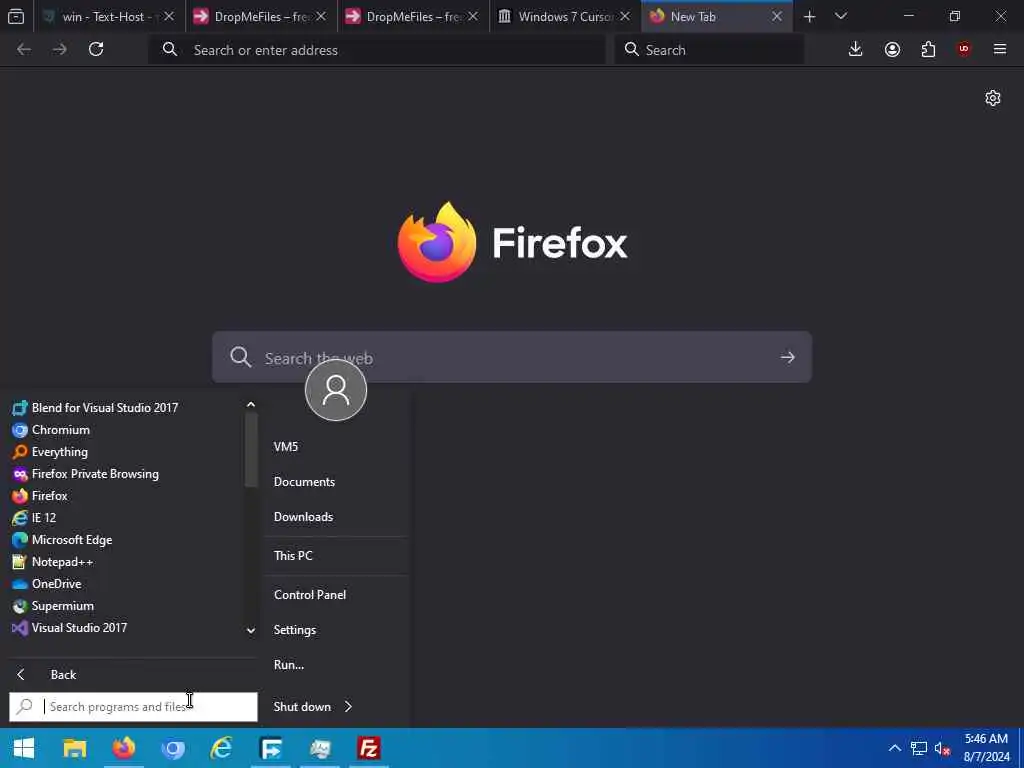Open the VM5 user folder
The height and width of the screenshot is (768, 1024).
click(x=286, y=447)
